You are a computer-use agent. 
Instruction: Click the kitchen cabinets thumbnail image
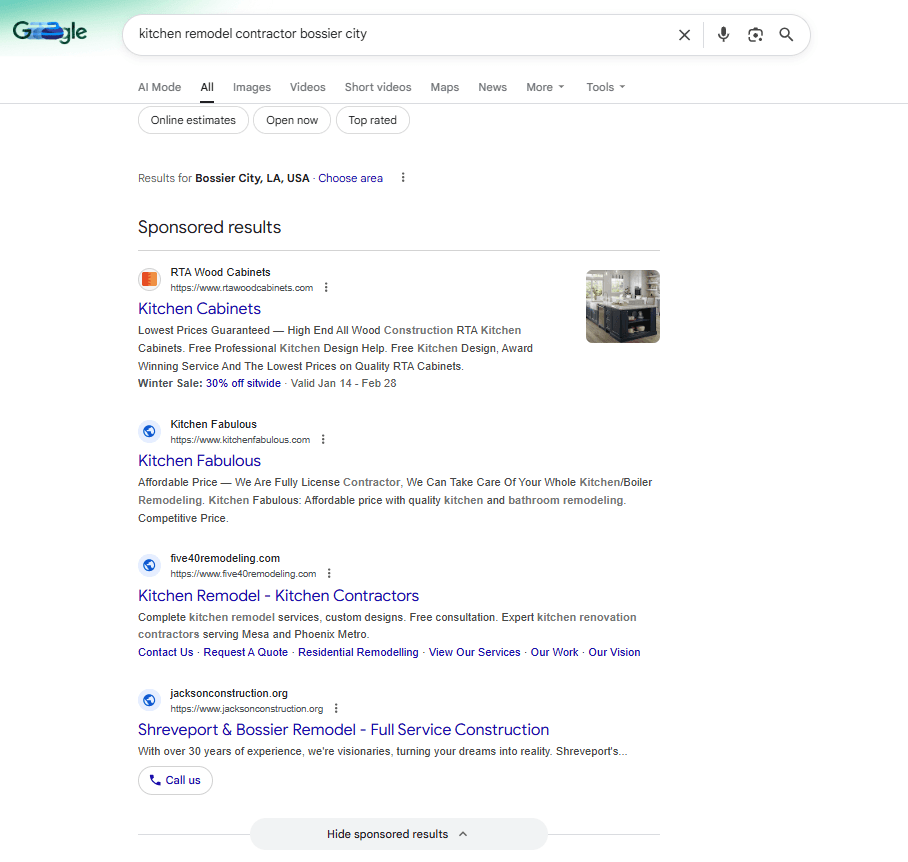click(x=622, y=307)
